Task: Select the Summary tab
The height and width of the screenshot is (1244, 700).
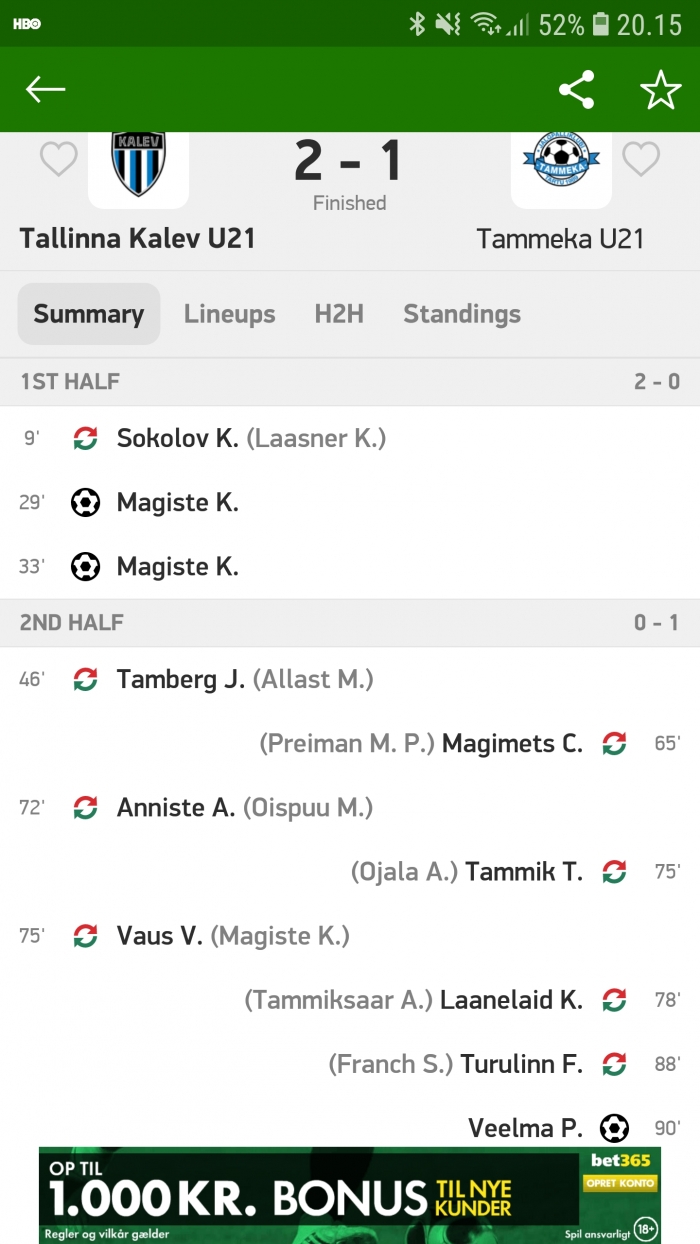Action: click(x=89, y=314)
